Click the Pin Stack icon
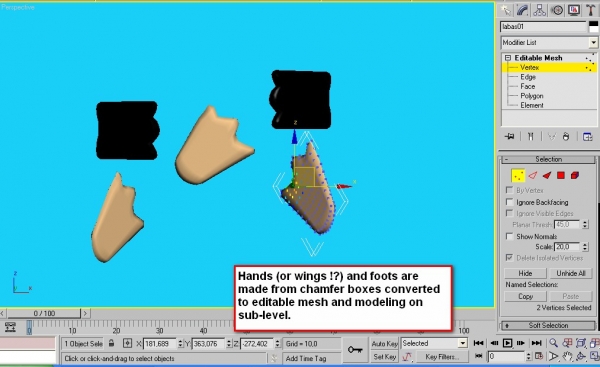The image size is (600, 367). coord(509,137)
